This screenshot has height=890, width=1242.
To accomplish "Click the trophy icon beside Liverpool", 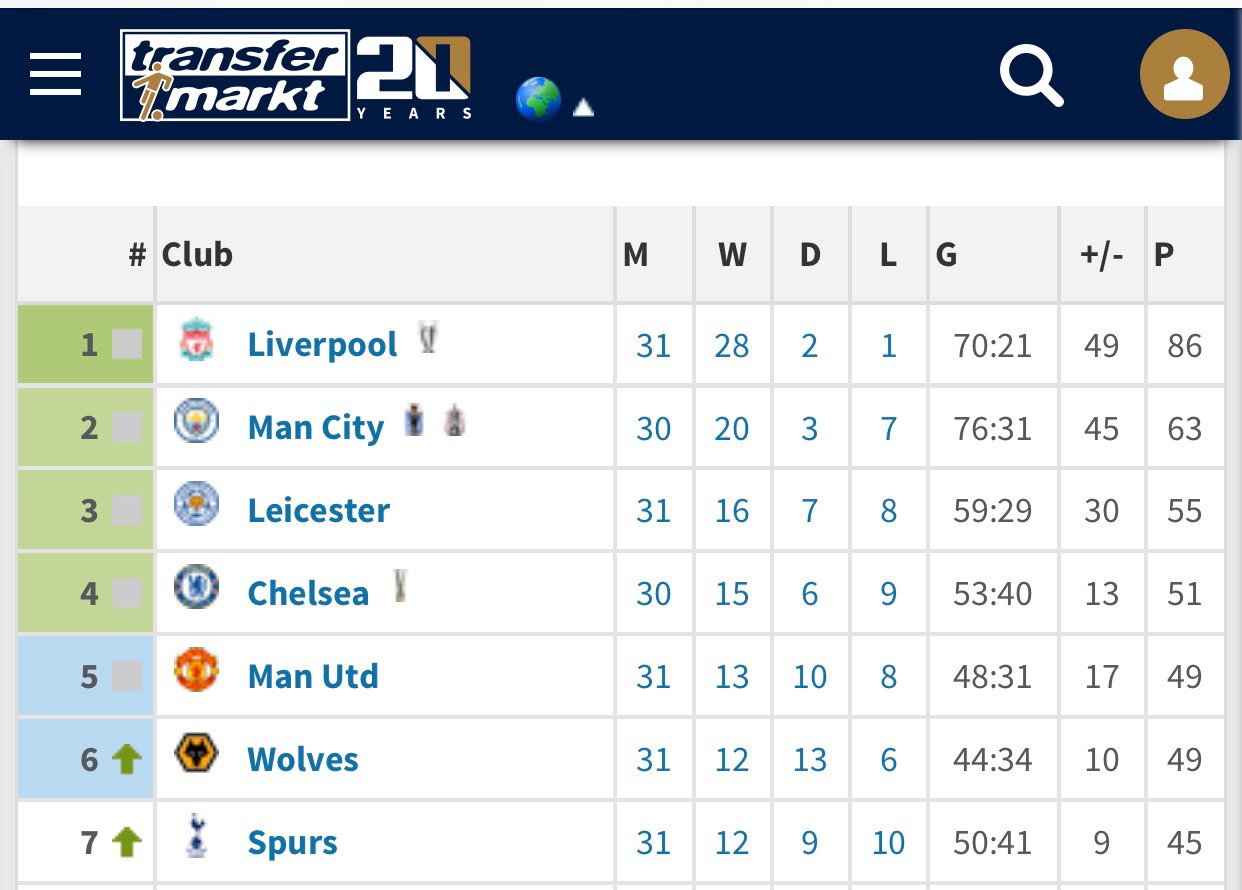I will [428, 339].
